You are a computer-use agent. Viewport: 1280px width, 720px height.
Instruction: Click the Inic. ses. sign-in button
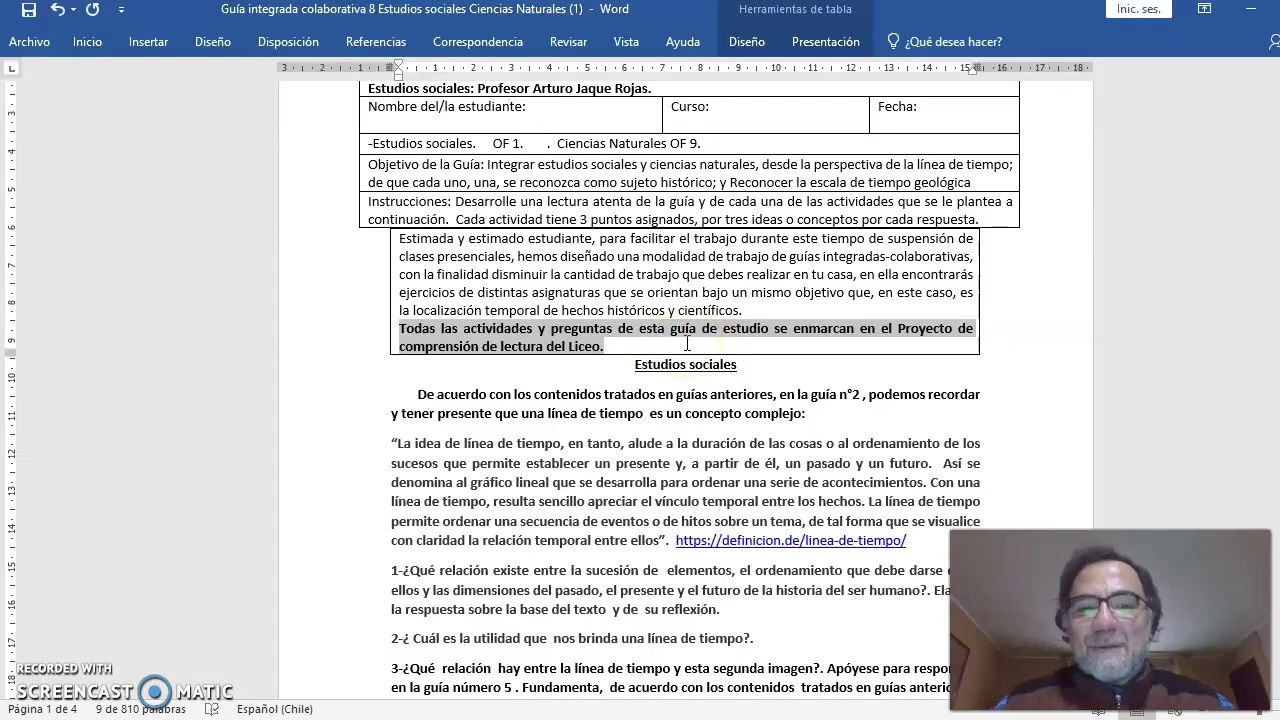tap(1138, 9)
